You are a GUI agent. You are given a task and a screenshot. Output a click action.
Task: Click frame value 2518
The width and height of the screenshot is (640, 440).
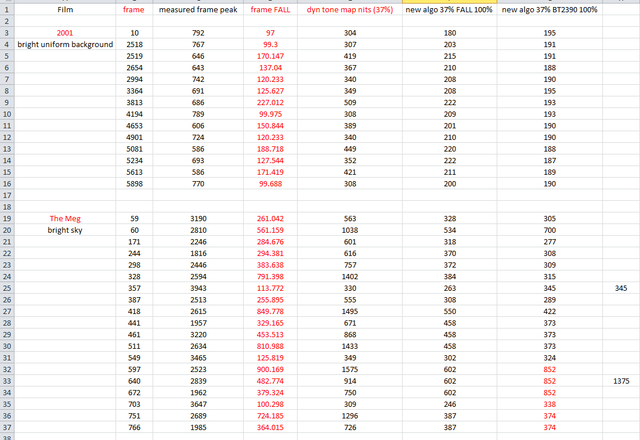134,44
